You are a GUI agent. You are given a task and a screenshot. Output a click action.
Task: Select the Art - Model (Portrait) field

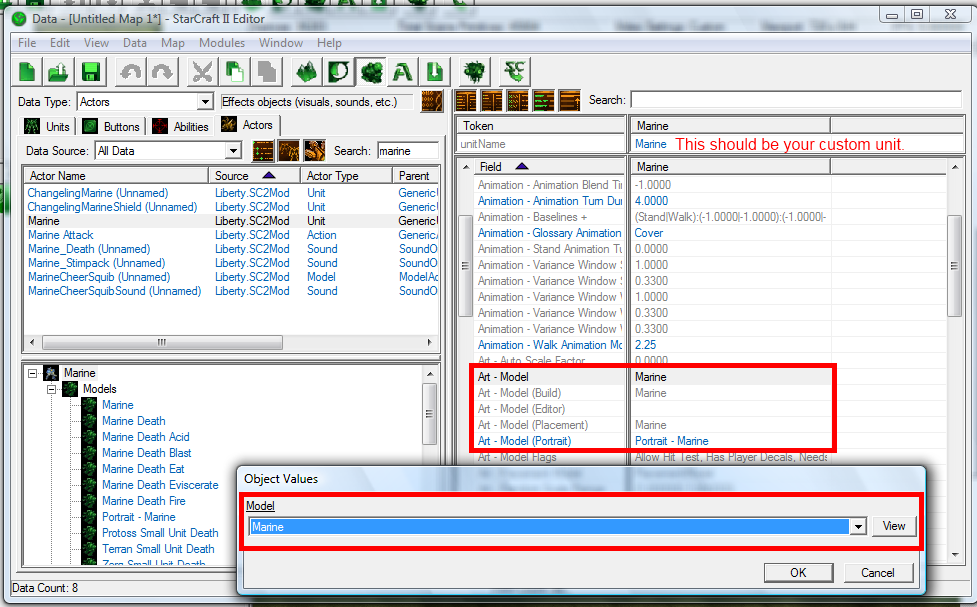click(x=524, y=441)
